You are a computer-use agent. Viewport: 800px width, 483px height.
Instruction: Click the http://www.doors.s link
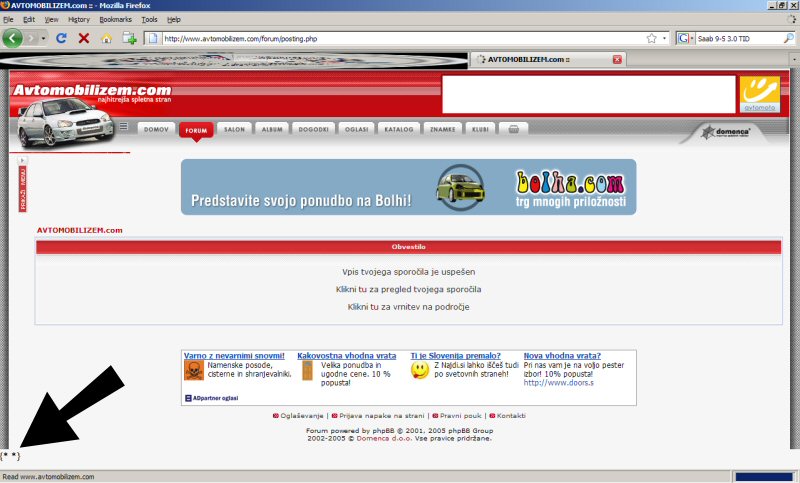tap(559, 383)
